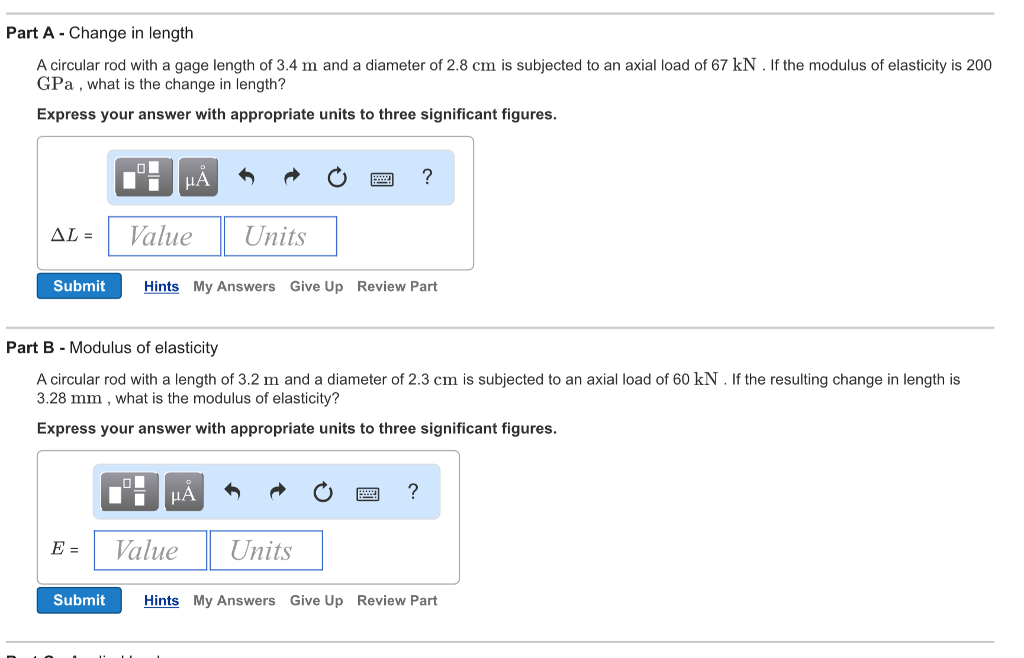This screenshot has height=658, width=1024.
Task: Click the ΔL Value input field
Action: click(x=165, y=236)
